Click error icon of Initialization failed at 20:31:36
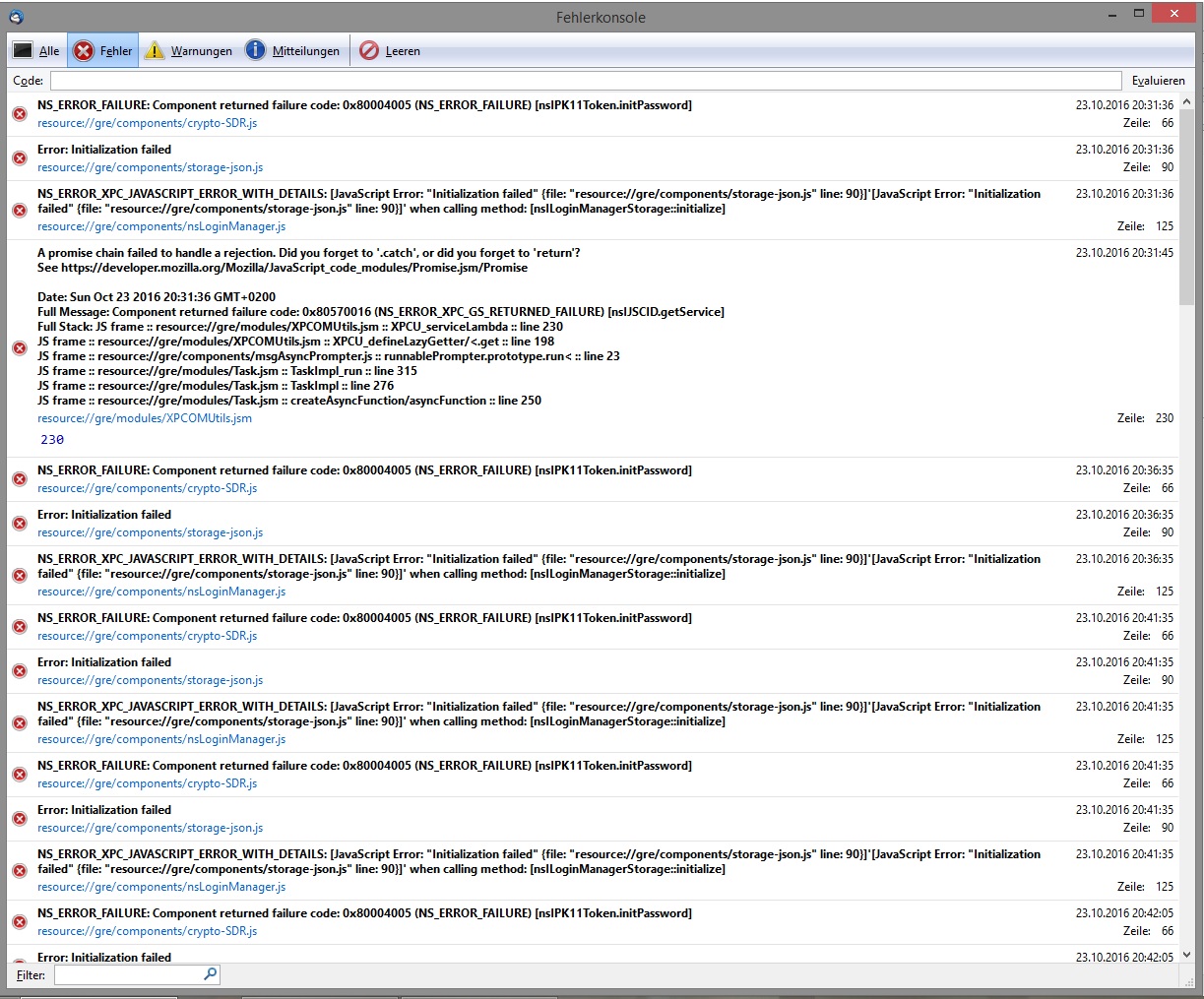Screen dimensions: 1204x999 tap(20, 158)
